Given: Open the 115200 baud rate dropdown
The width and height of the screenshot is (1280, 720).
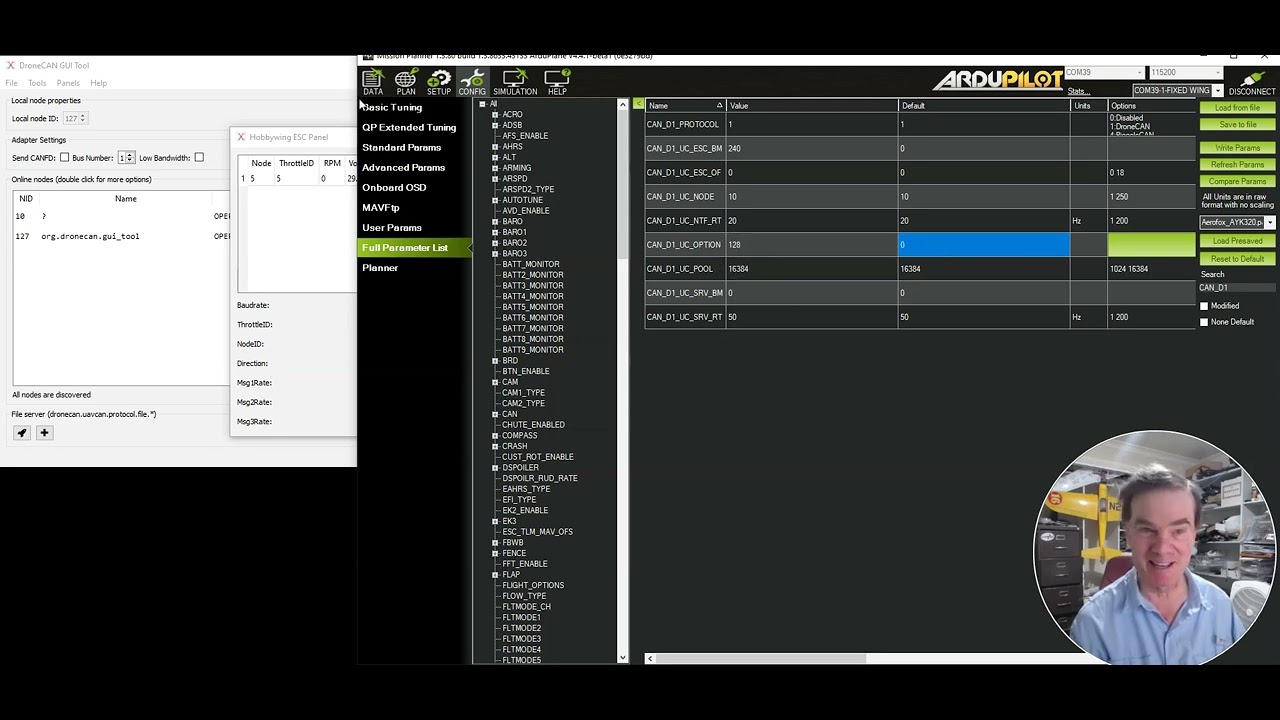Looking at the screenshot, I should (1186, 73).
